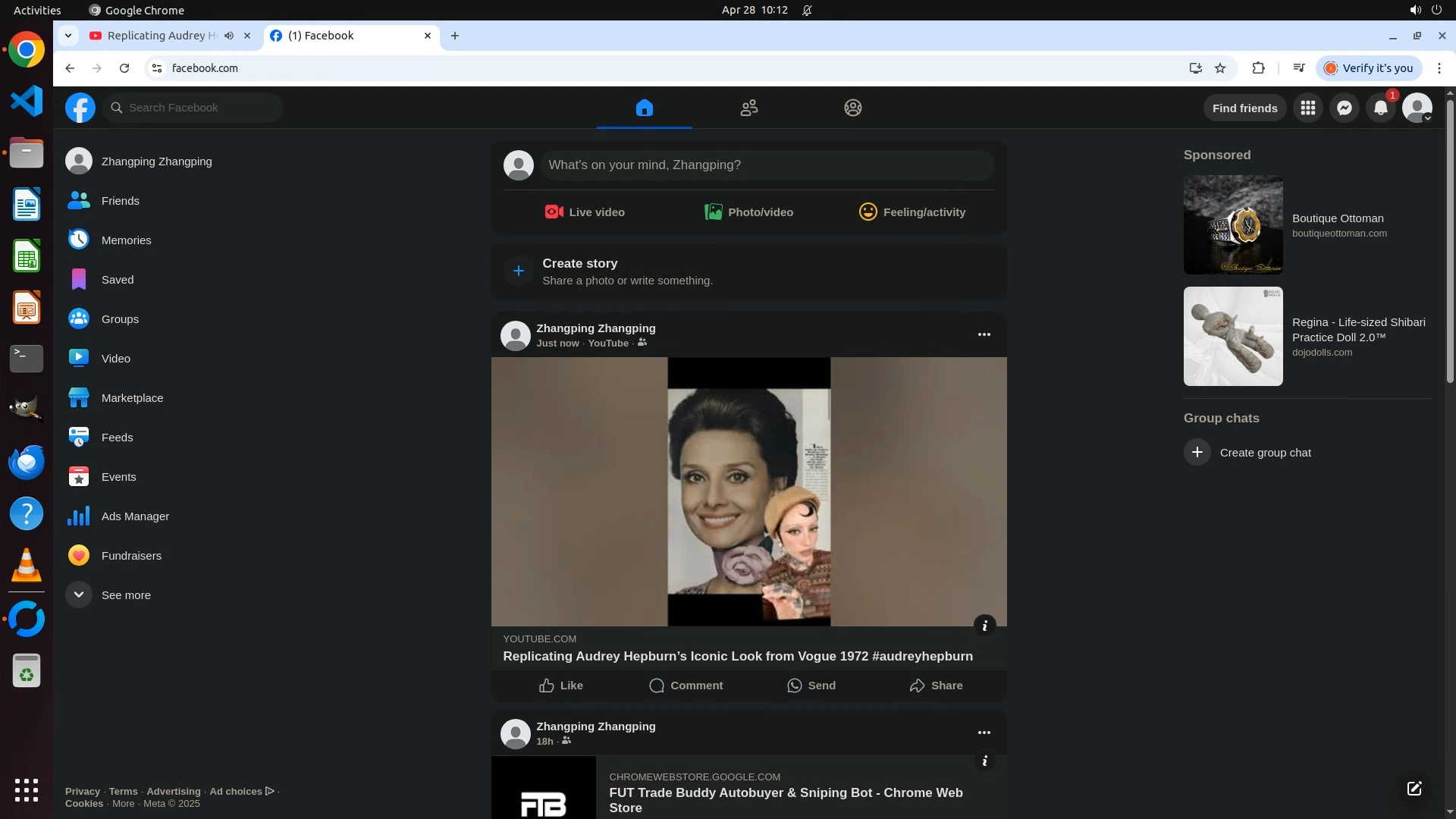Like the Audrey Hepburn post
Screen dimensions: 1456x819
(x=561, y=686)
